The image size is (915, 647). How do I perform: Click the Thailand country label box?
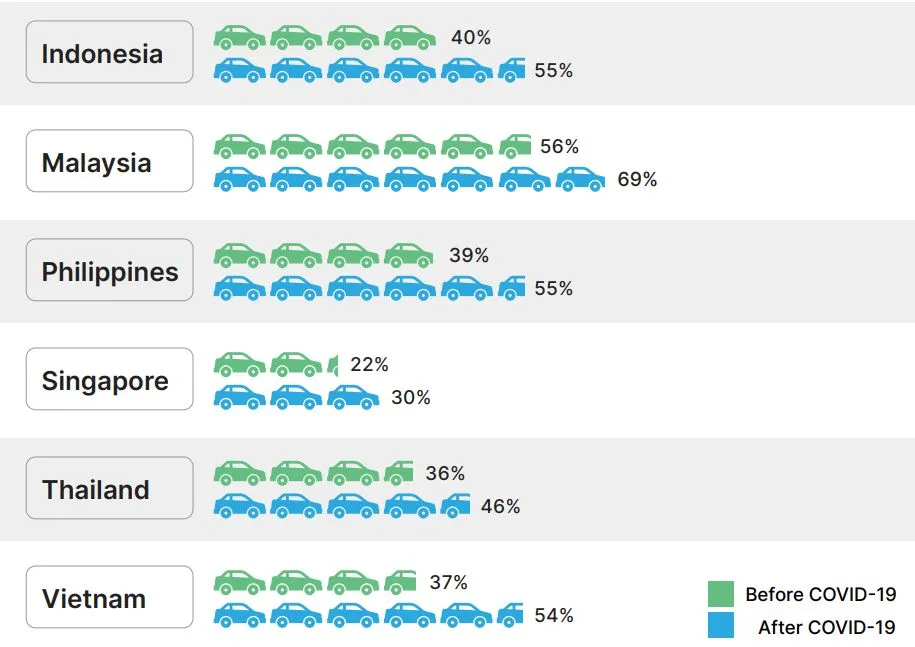click(110, 488)
